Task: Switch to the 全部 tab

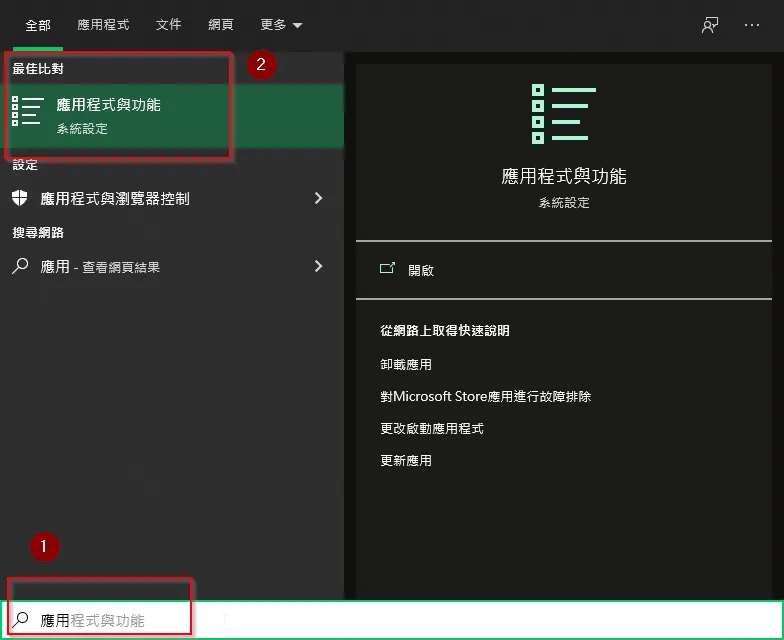Action: coord(38,25)
